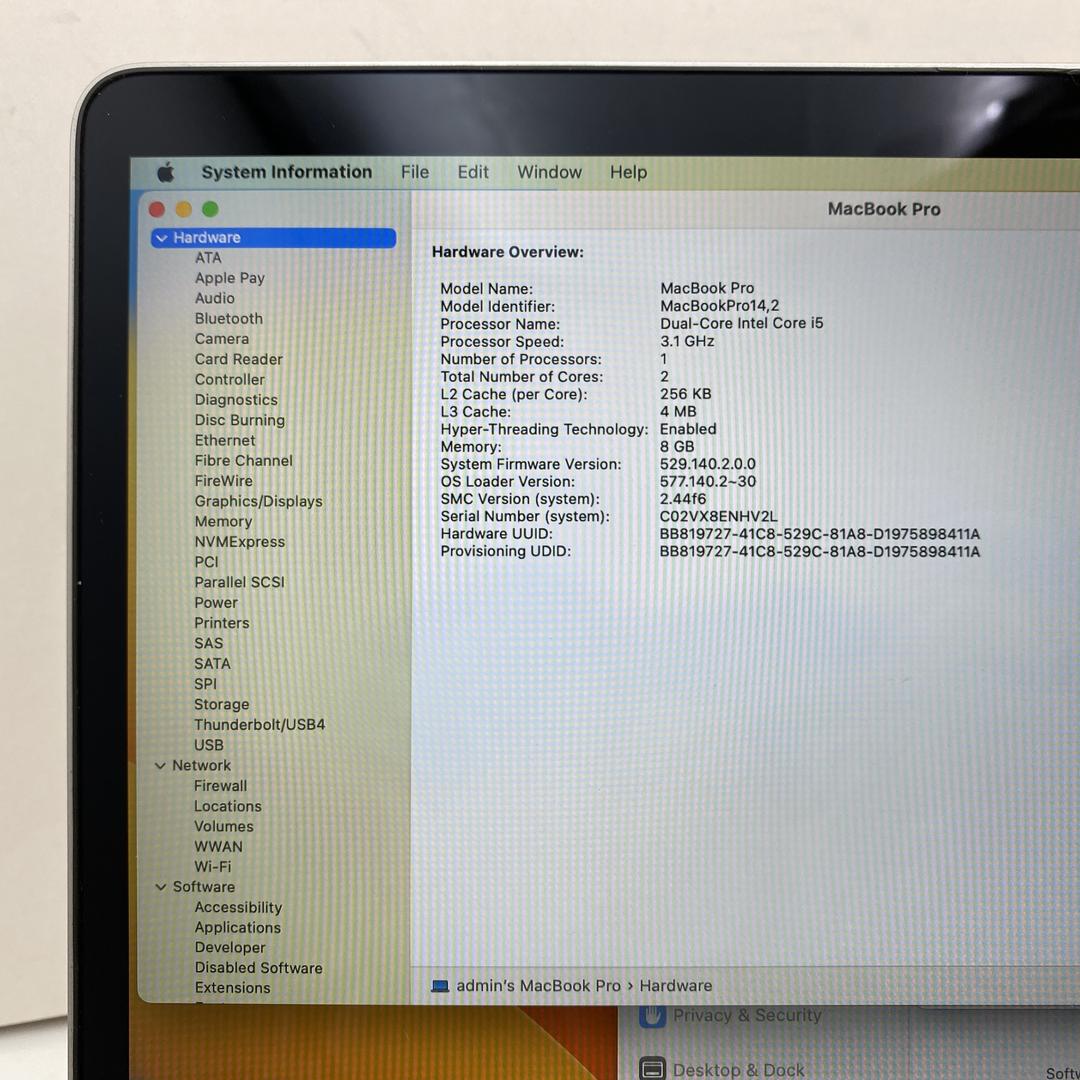
Task: Open the Help menu
Action: pyautogui.click(x=628, y=172)
